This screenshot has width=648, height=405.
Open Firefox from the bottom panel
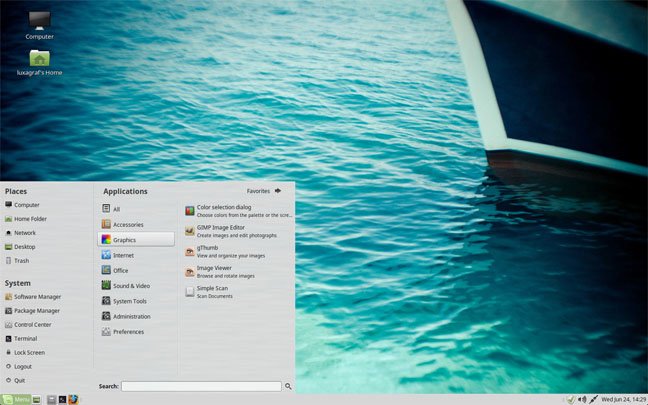(73, 399)
